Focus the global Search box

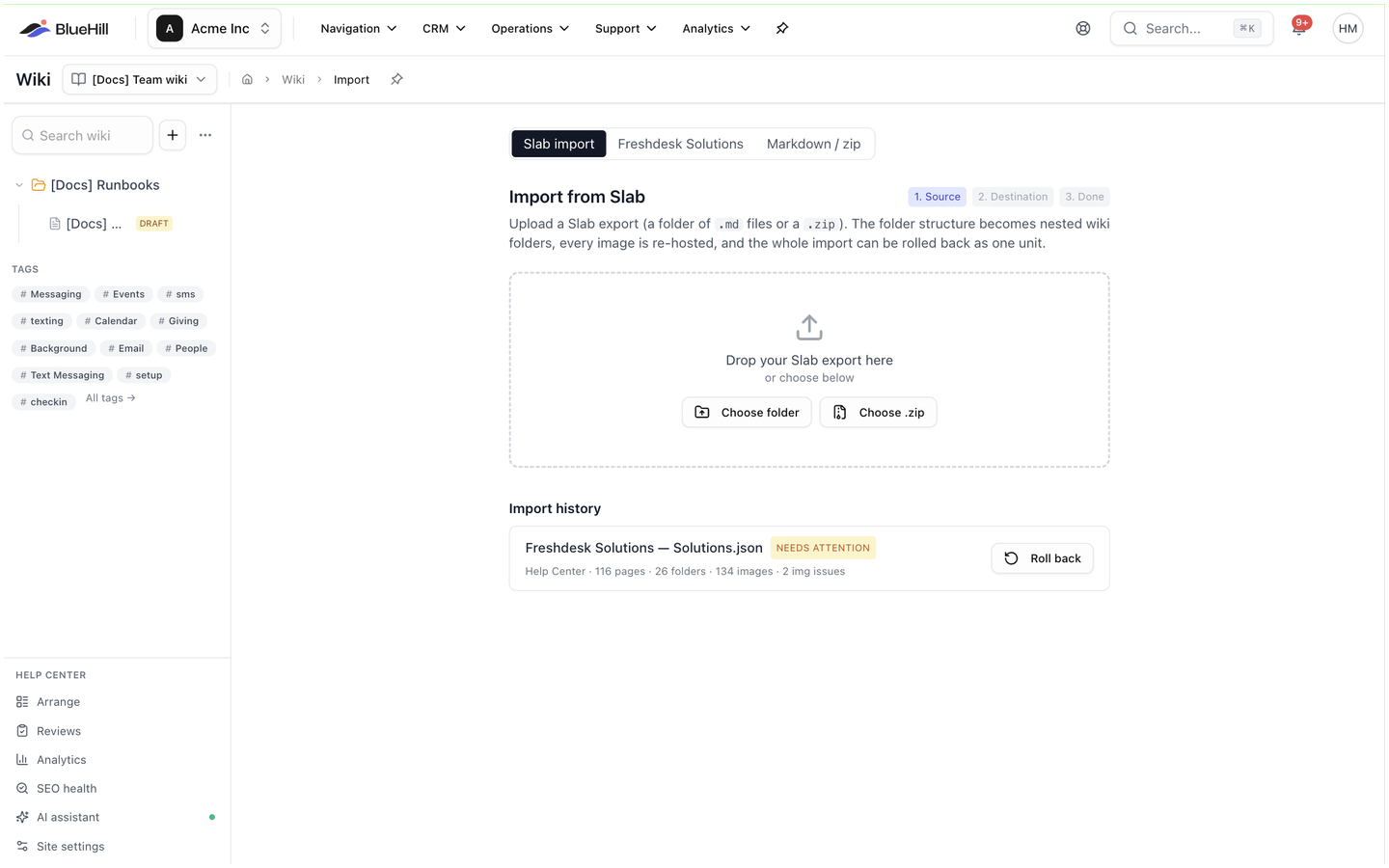pos(1191,29)
